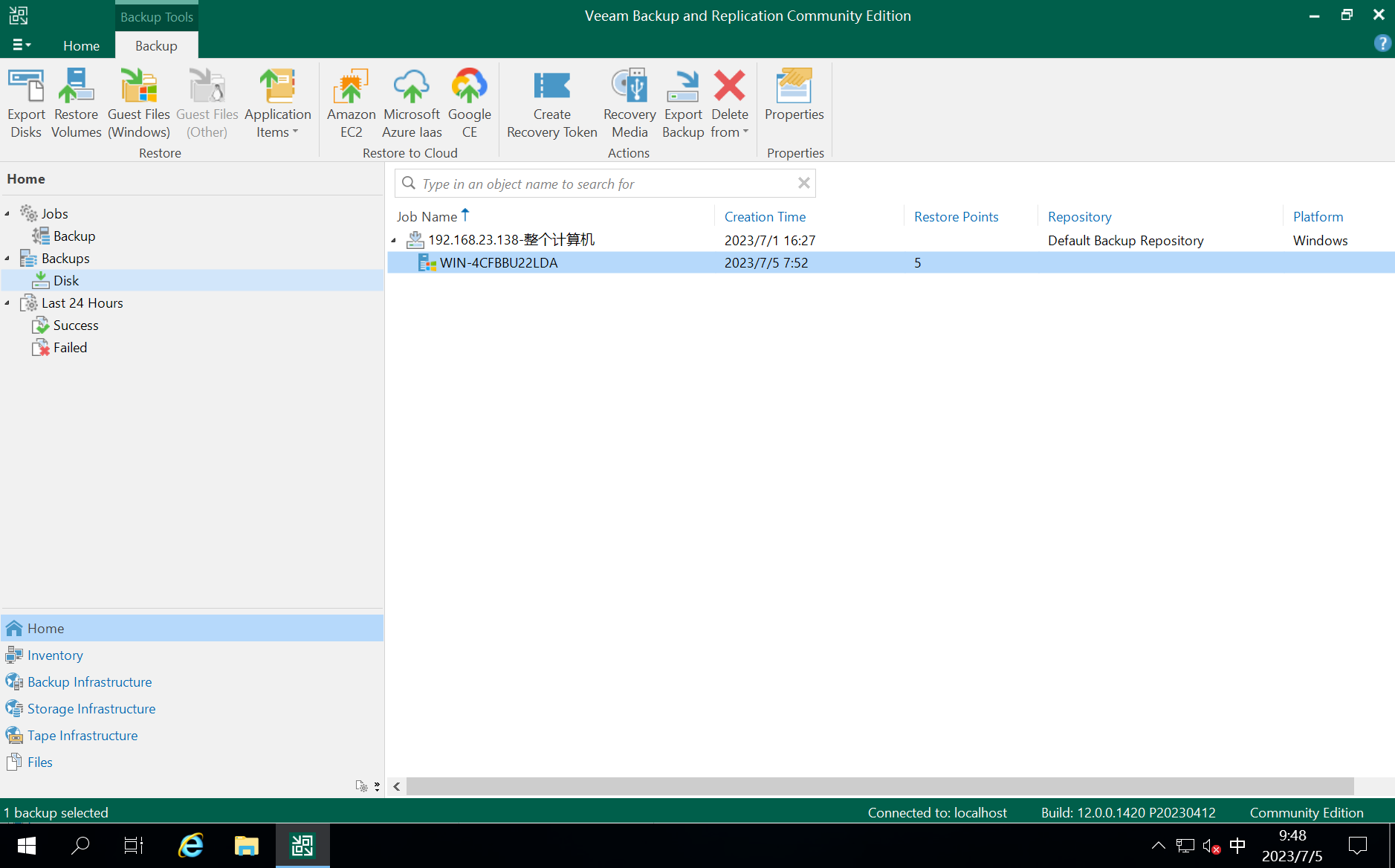Open the Tape Infrastructure view
This screenshot has height=868, width=1395.
pyautogui.click(x=192, y=735)
